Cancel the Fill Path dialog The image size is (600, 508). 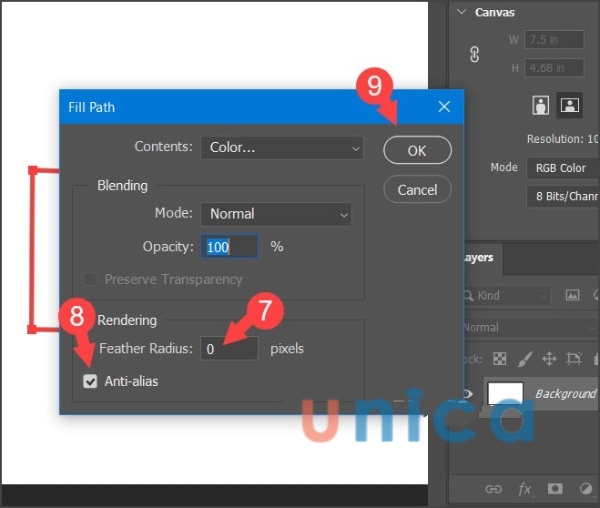tap(417, 190)
